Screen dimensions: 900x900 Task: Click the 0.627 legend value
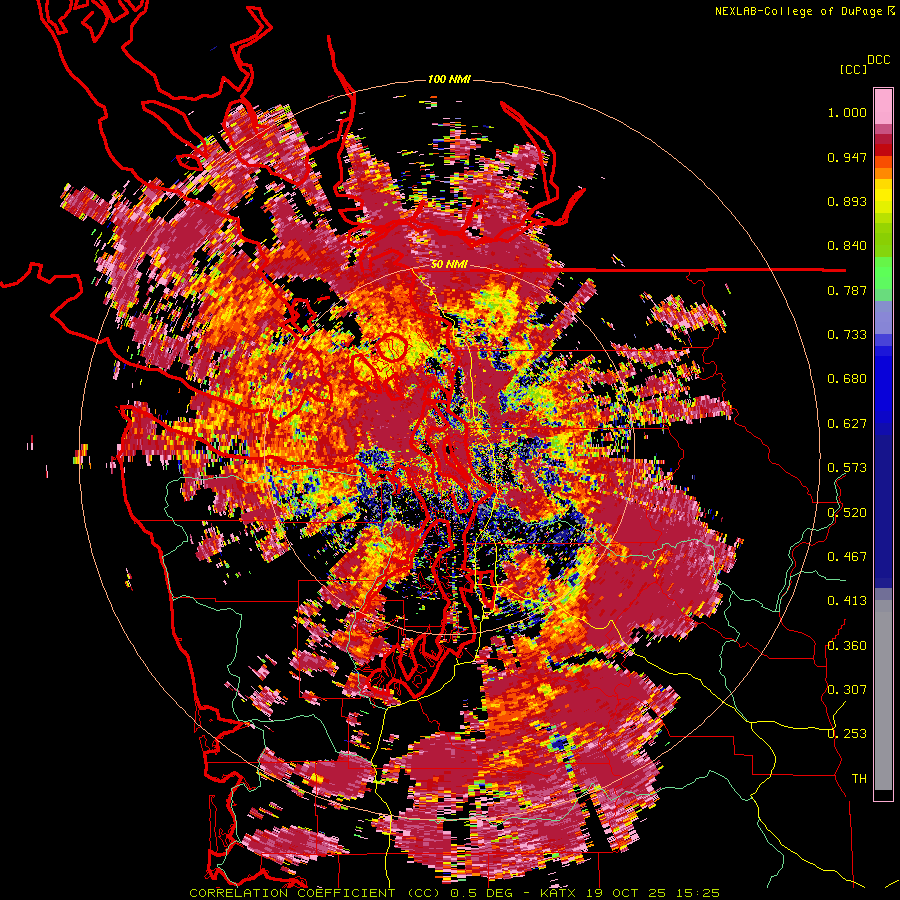pos(847,424)
